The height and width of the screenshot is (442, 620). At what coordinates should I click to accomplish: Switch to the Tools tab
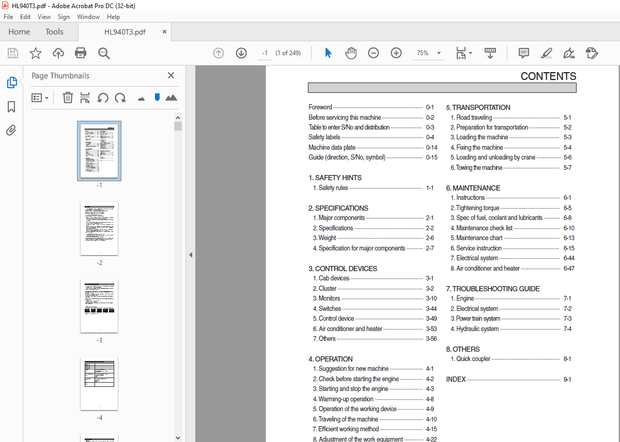[54, 32]
